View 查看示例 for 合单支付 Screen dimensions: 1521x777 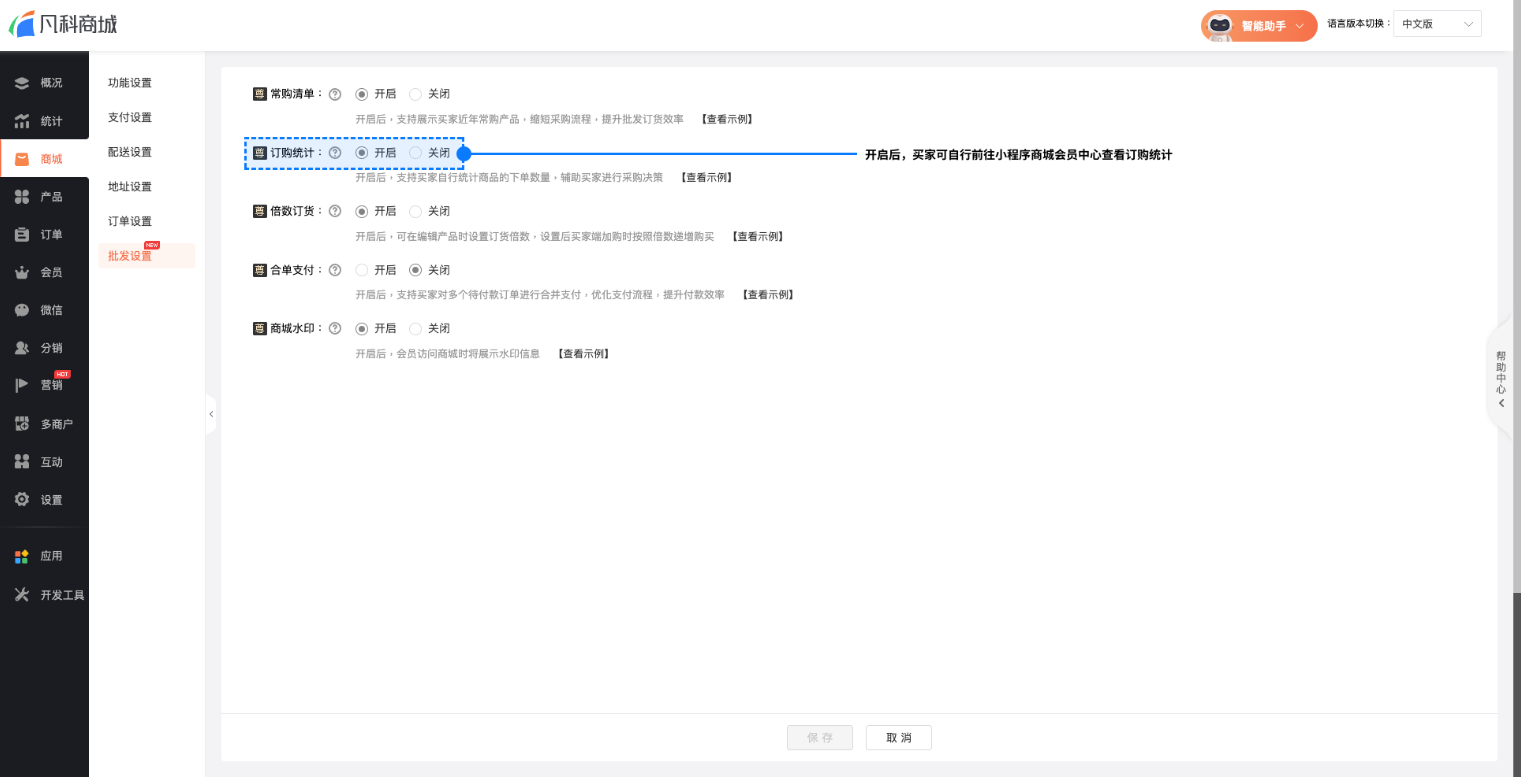(768, 295)
